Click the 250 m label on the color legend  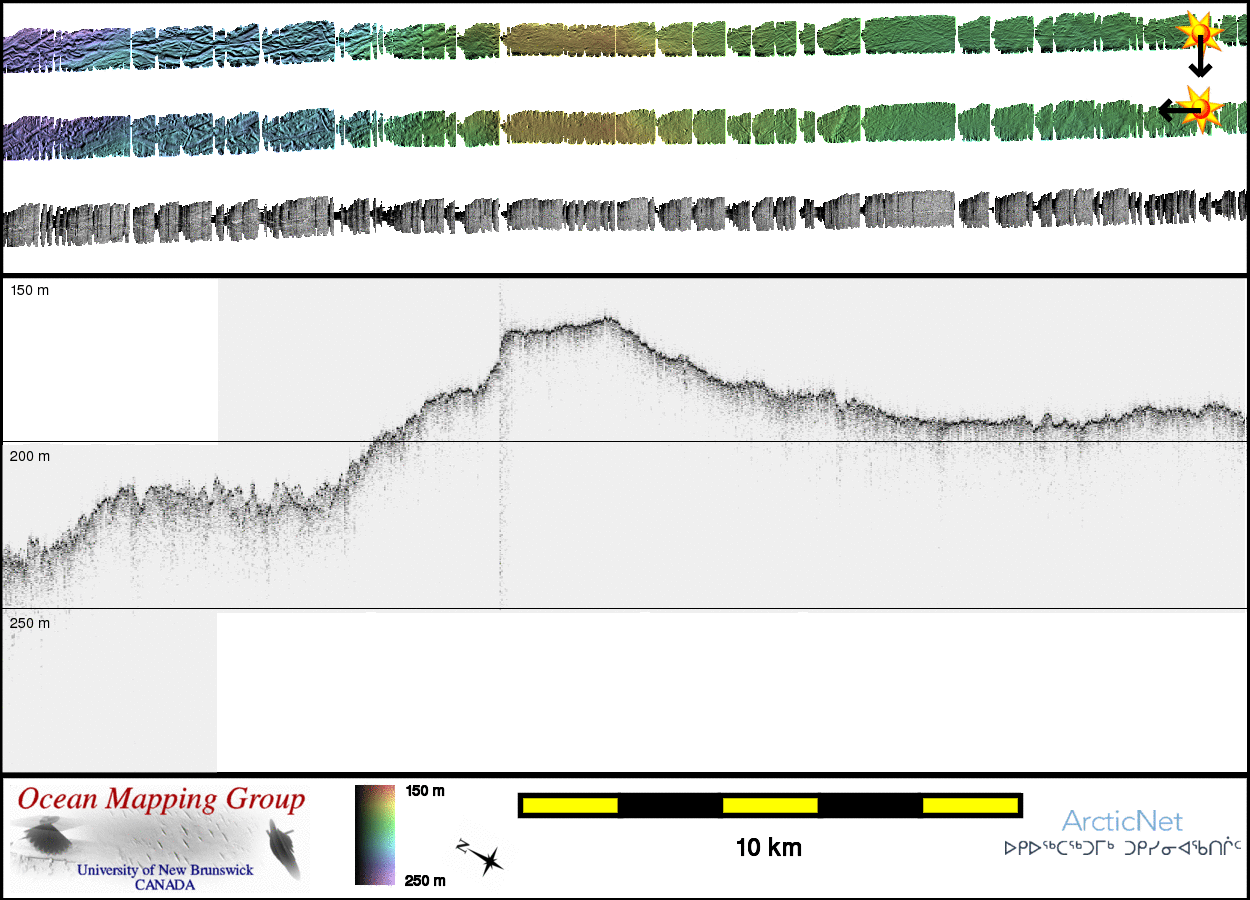click(x=425, y=880)
